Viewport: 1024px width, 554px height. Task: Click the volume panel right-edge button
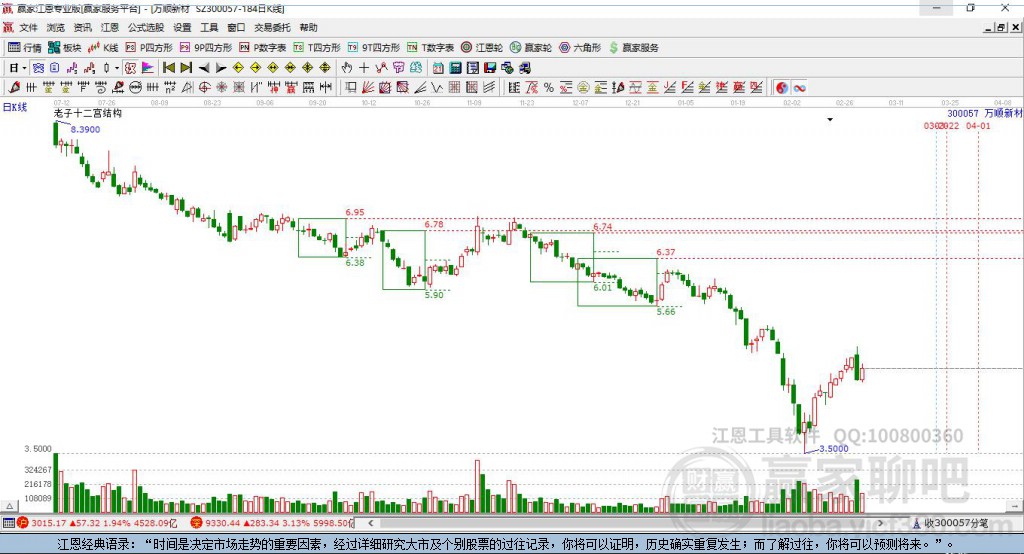[1016, 506]
